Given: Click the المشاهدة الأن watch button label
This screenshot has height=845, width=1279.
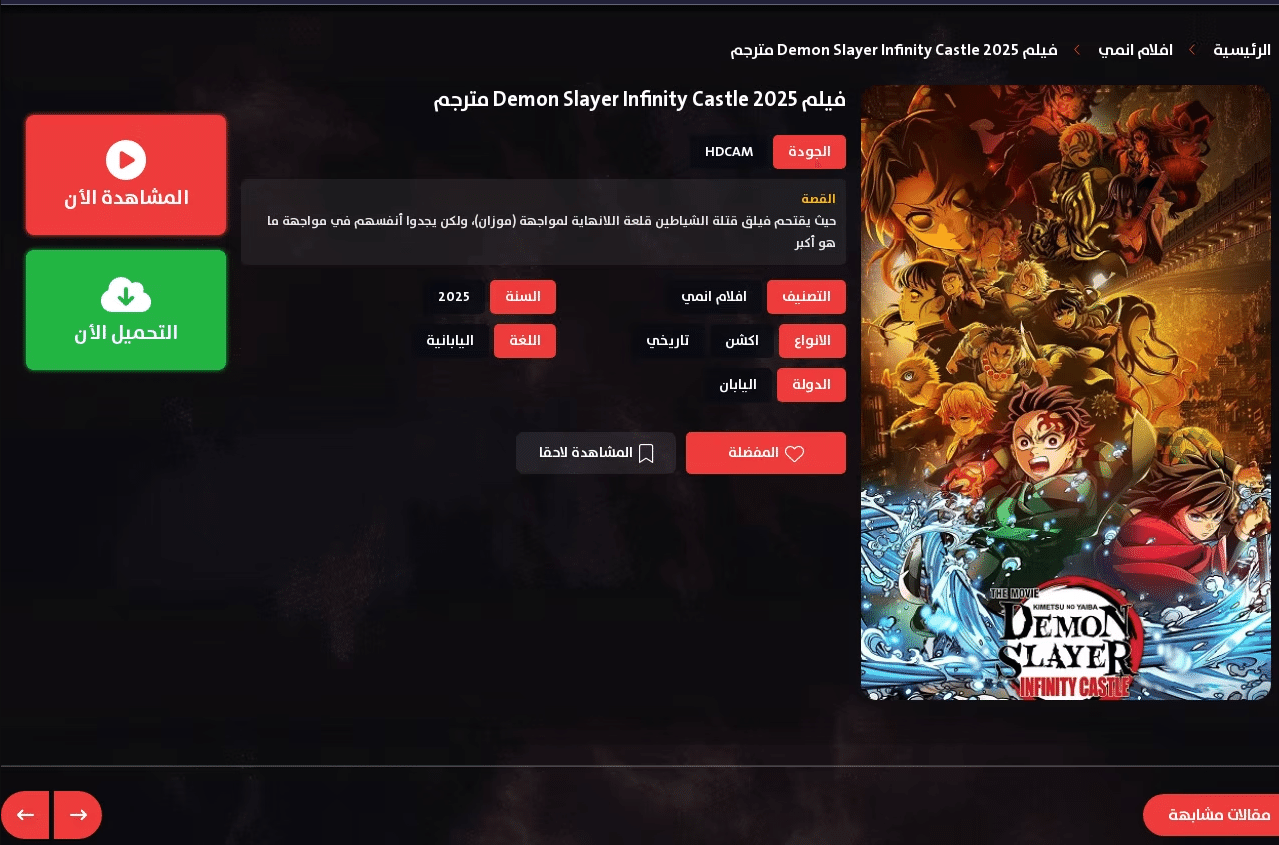Looking at the screenshot, I should [x=126, y=198].
